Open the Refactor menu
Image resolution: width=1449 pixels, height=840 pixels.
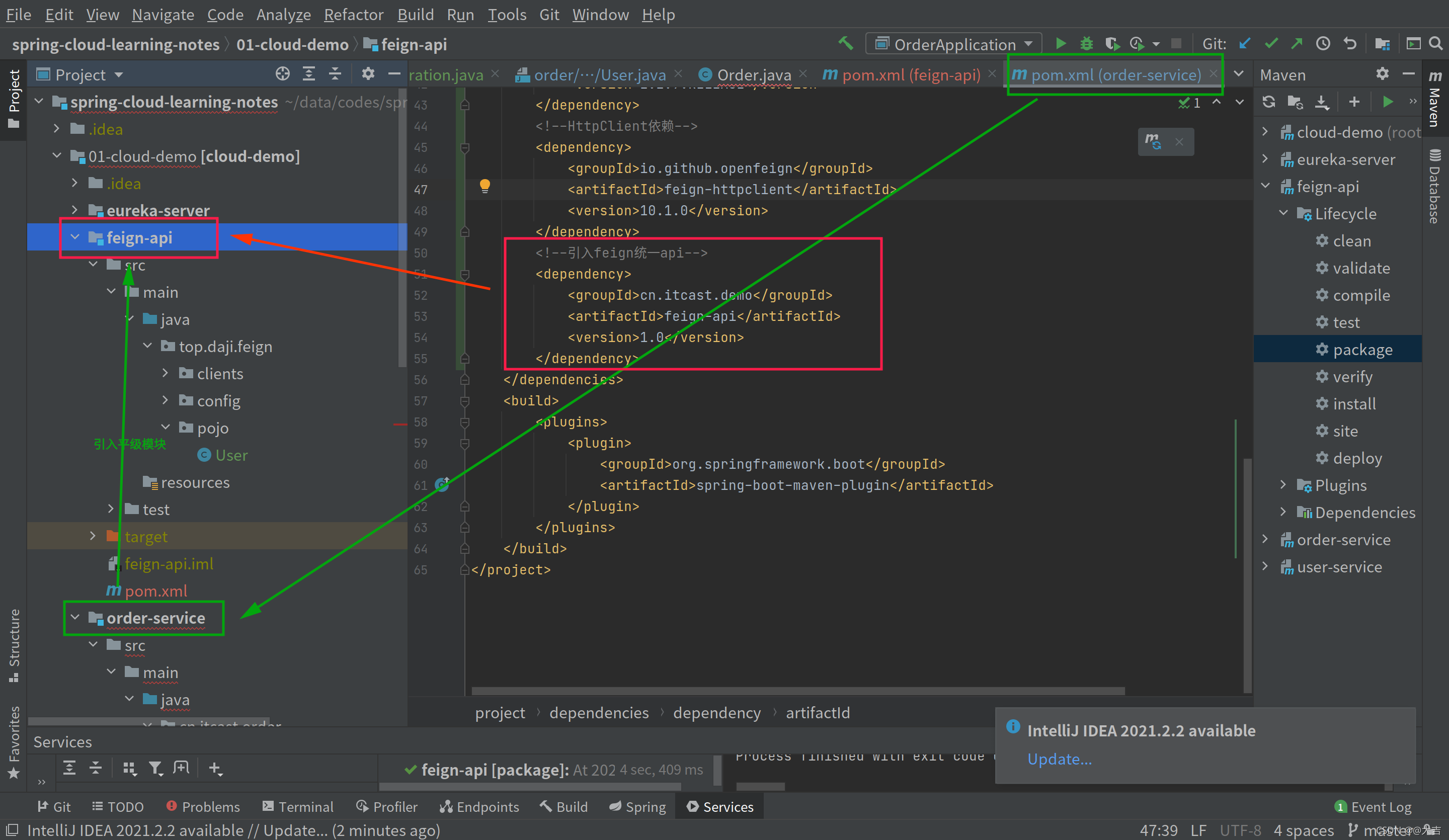tap(353, 15)
